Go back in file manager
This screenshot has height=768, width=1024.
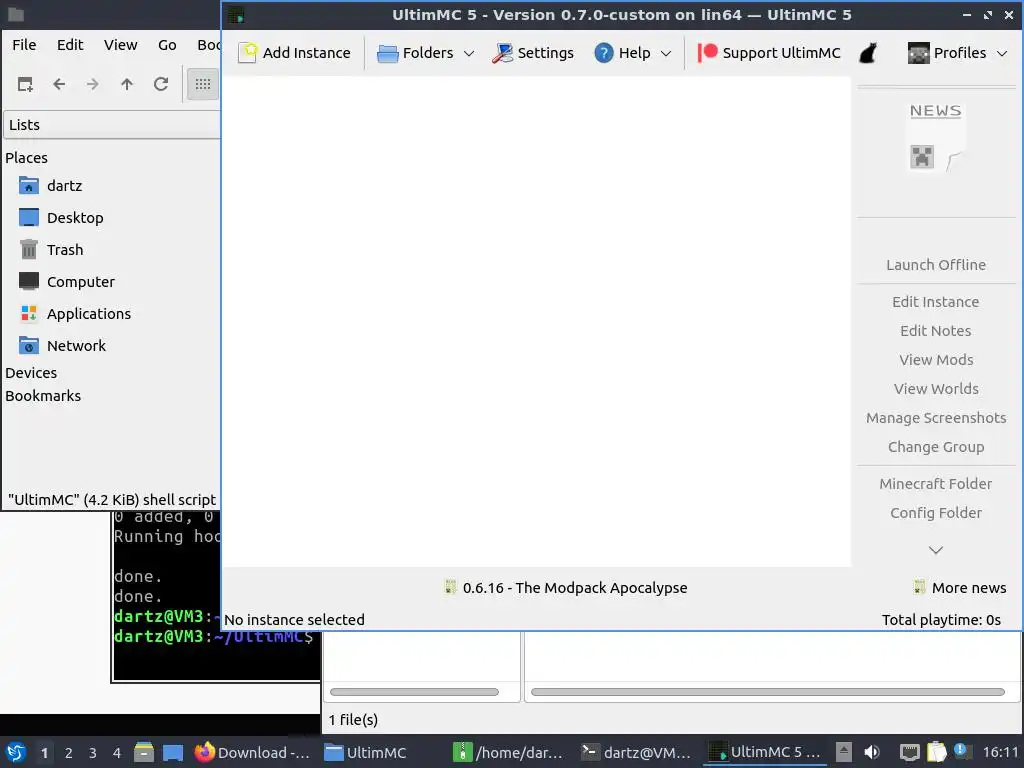[x=59, y=84]
